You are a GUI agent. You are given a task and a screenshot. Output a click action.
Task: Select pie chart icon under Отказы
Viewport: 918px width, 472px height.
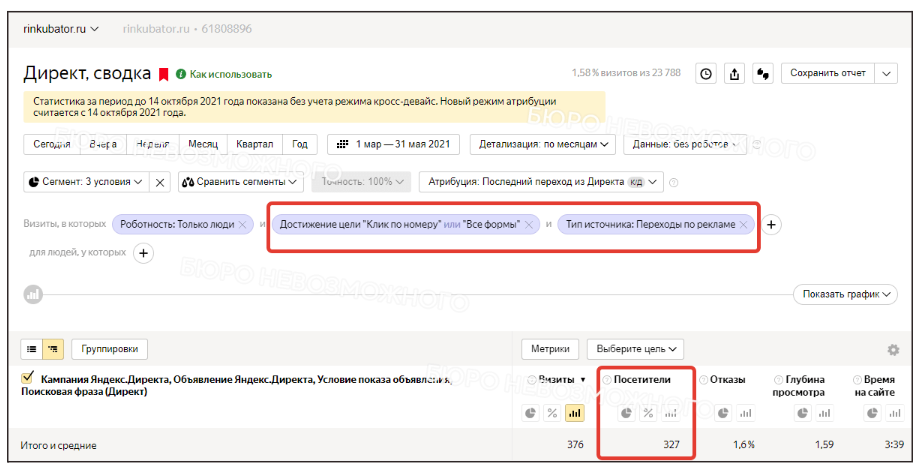tap(723, 413)
